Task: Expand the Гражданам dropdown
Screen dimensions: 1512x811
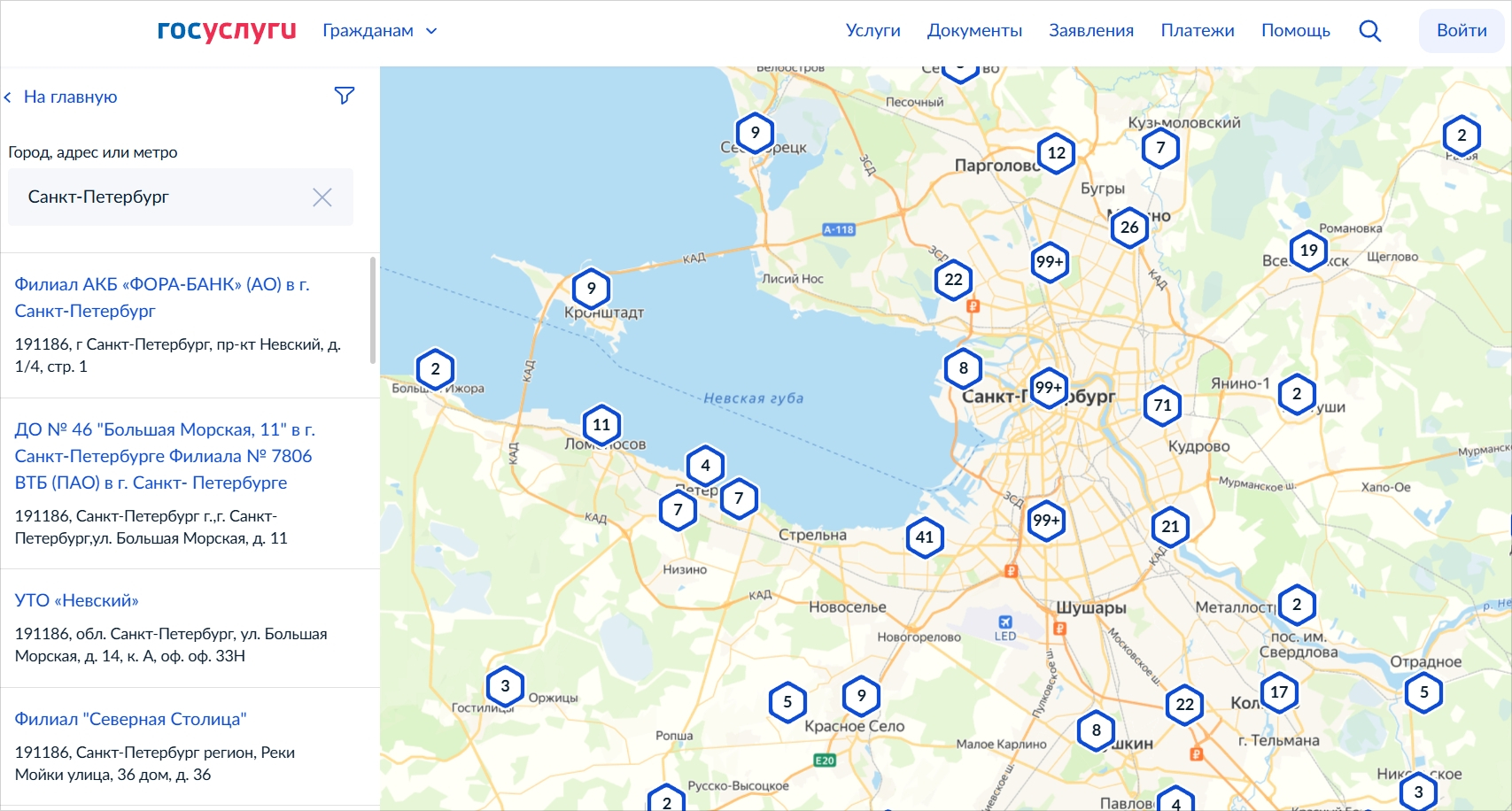Action: [380, 31]
